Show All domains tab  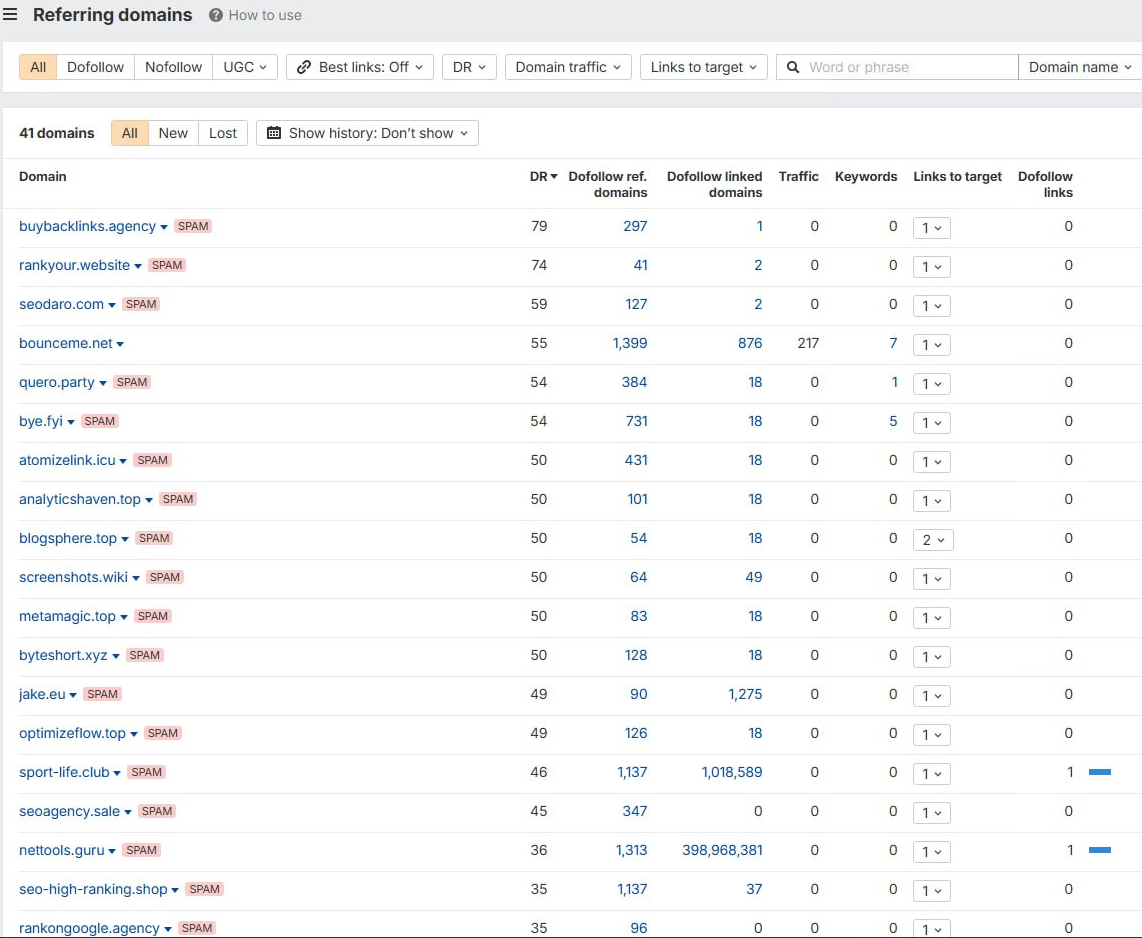tap(130, 133)
